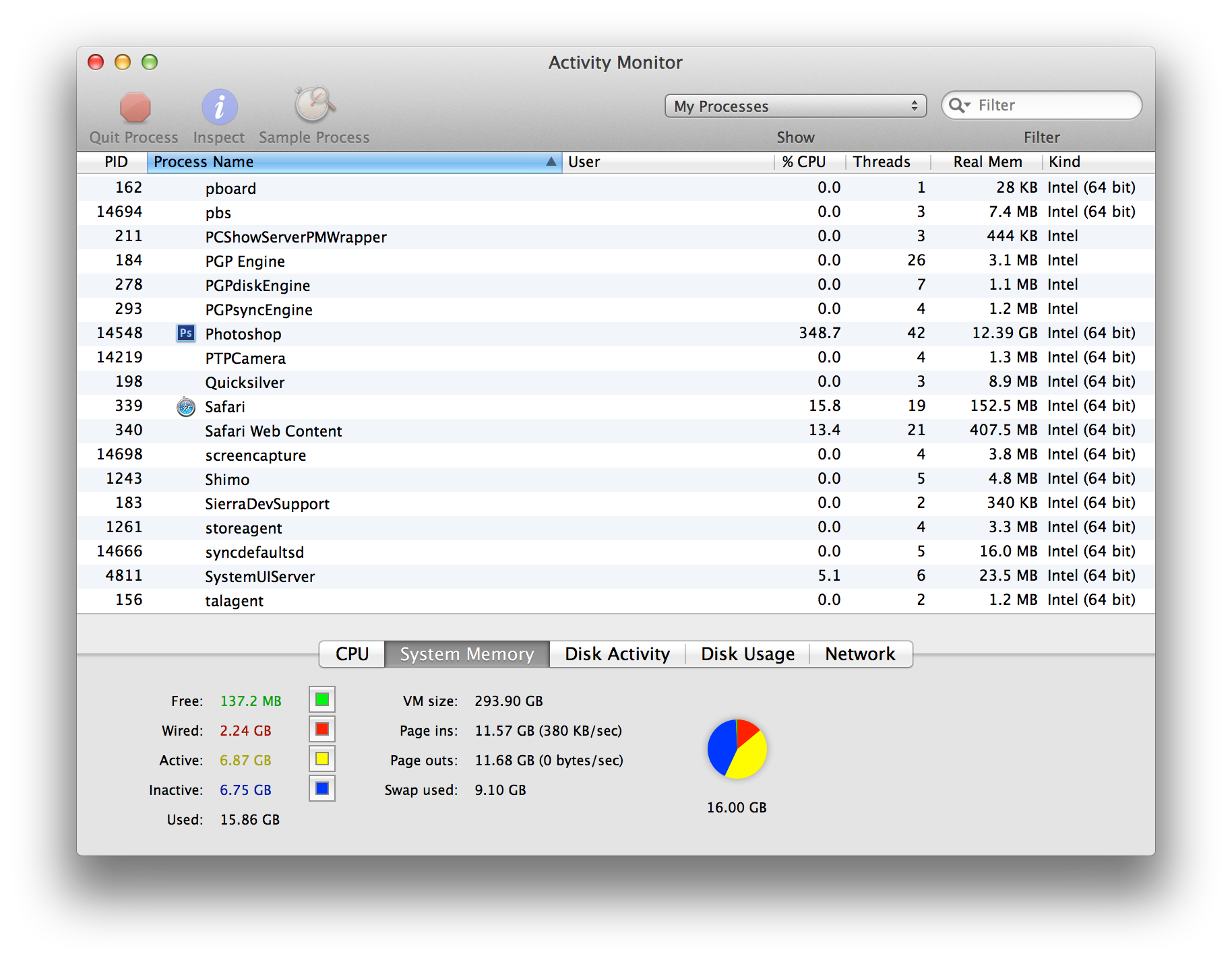Viewport: 1232px width, 962px height.
Task: Select the PGP Engine process
Action: click(x=245, y=261)
